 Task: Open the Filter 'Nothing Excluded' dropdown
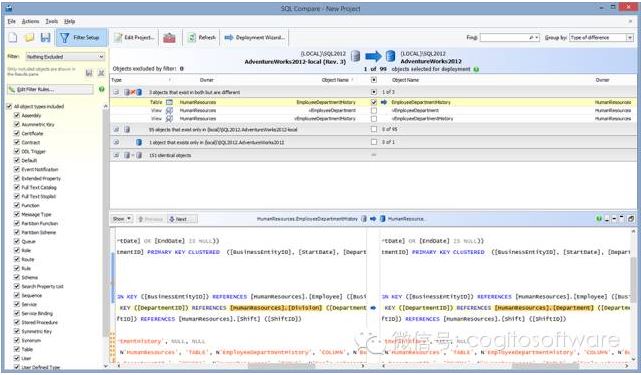65,57
